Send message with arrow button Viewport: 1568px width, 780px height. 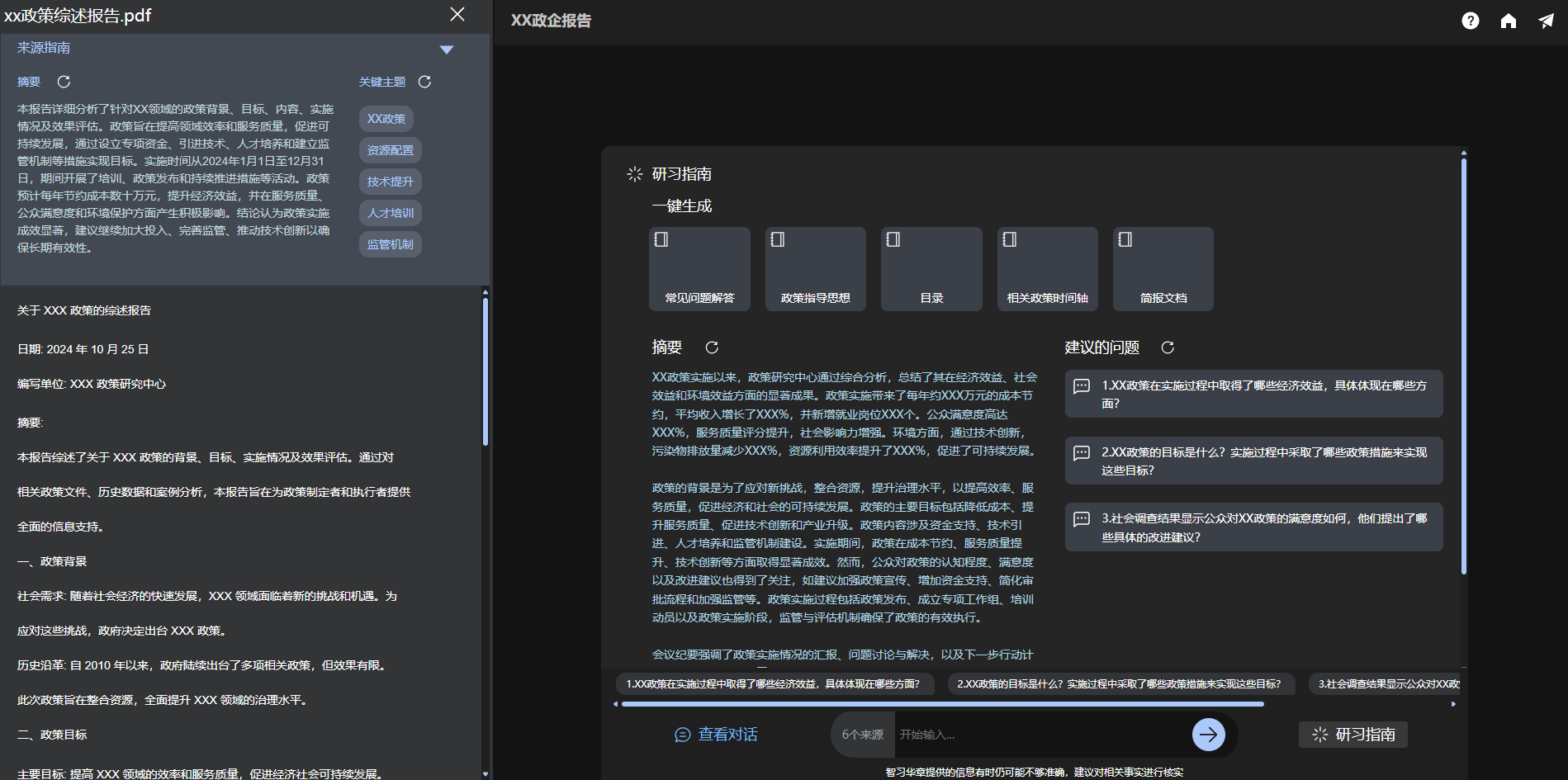(1209, 735)
